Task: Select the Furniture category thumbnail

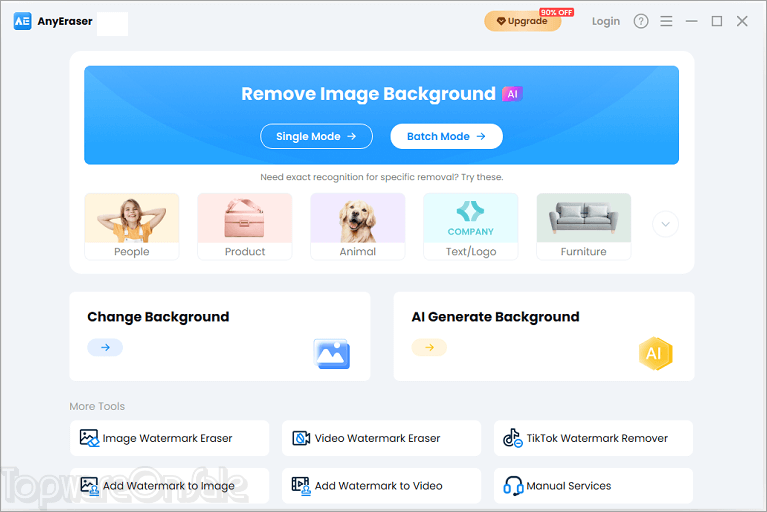Action: 584,226
